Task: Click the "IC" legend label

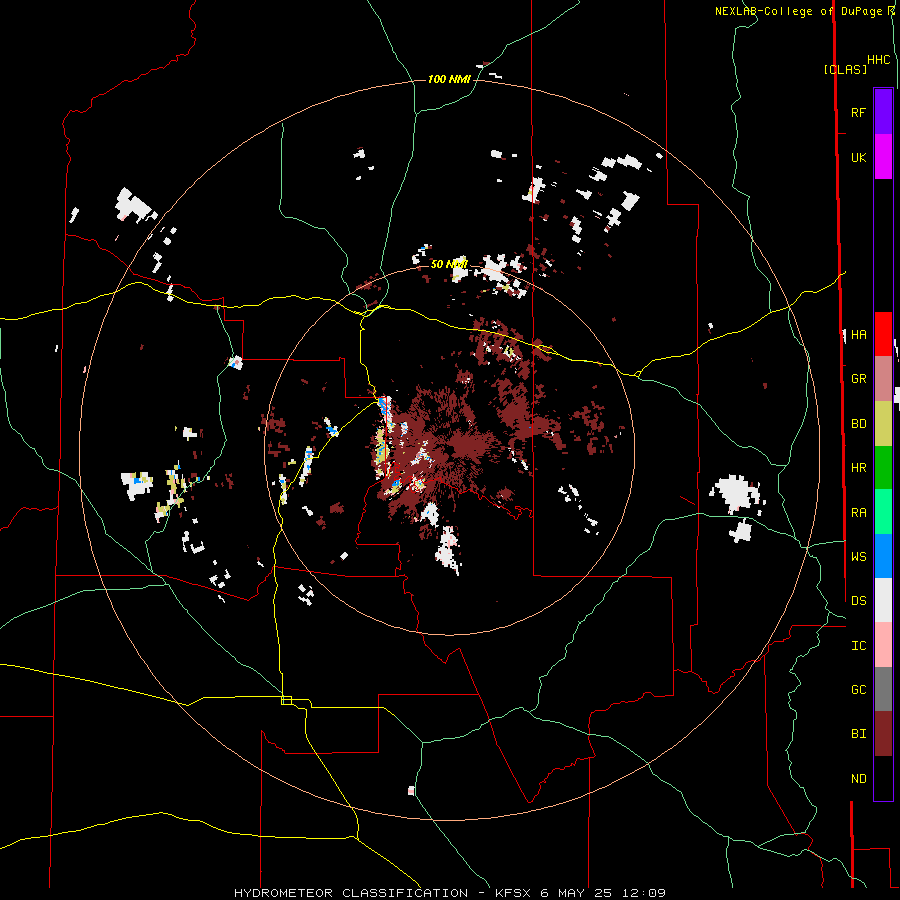Action: 859,646
